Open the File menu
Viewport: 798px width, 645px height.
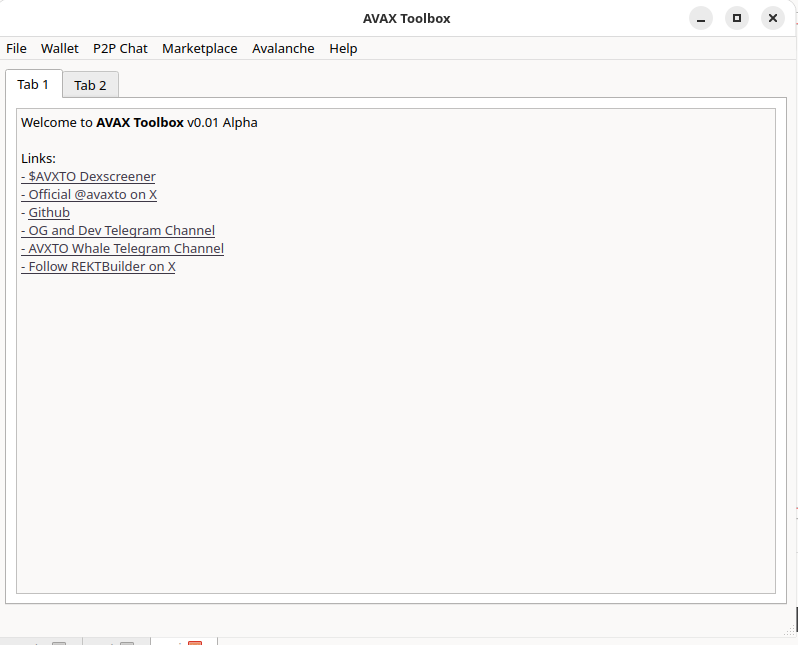point(16,48)
